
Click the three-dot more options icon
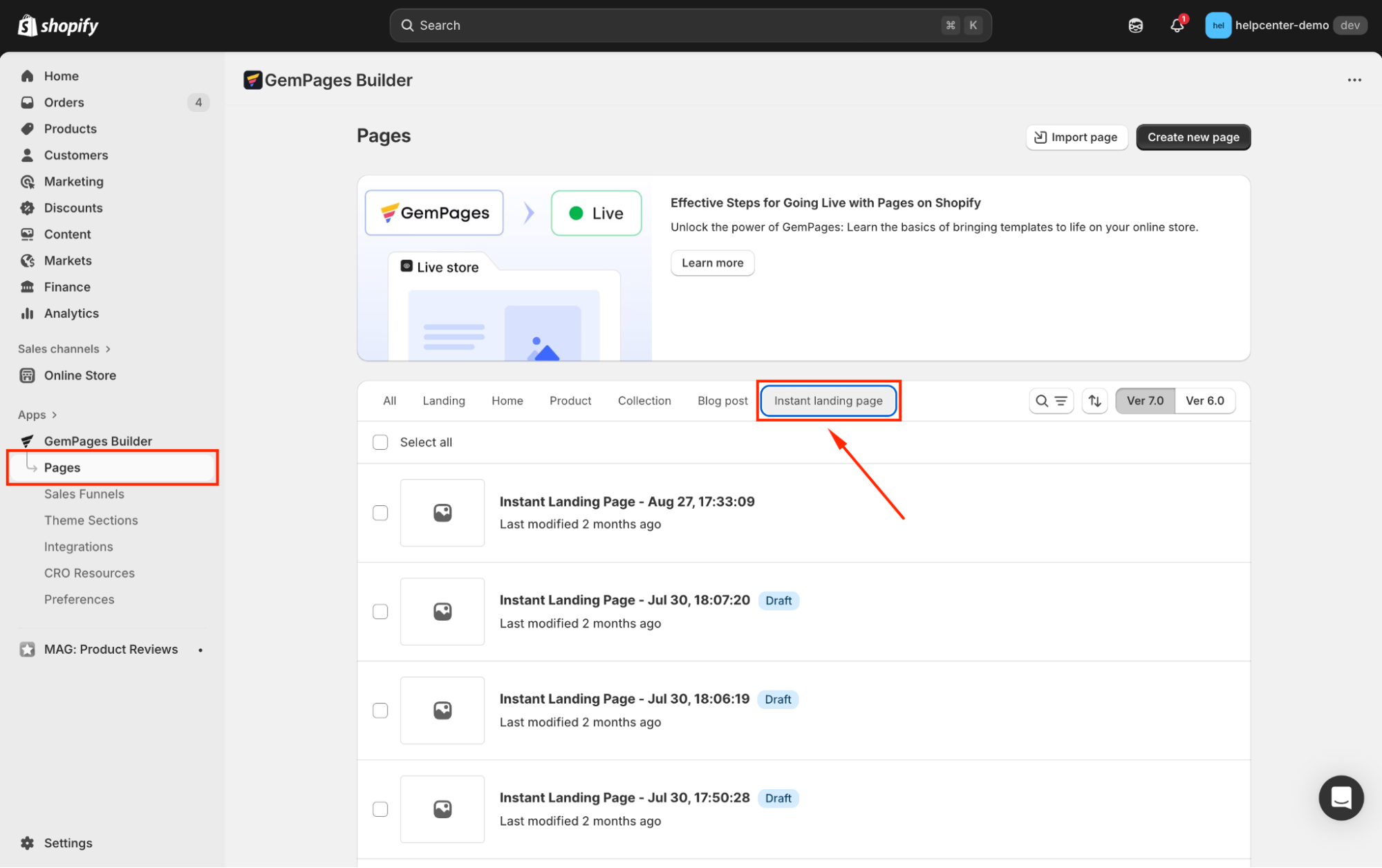1354,80
